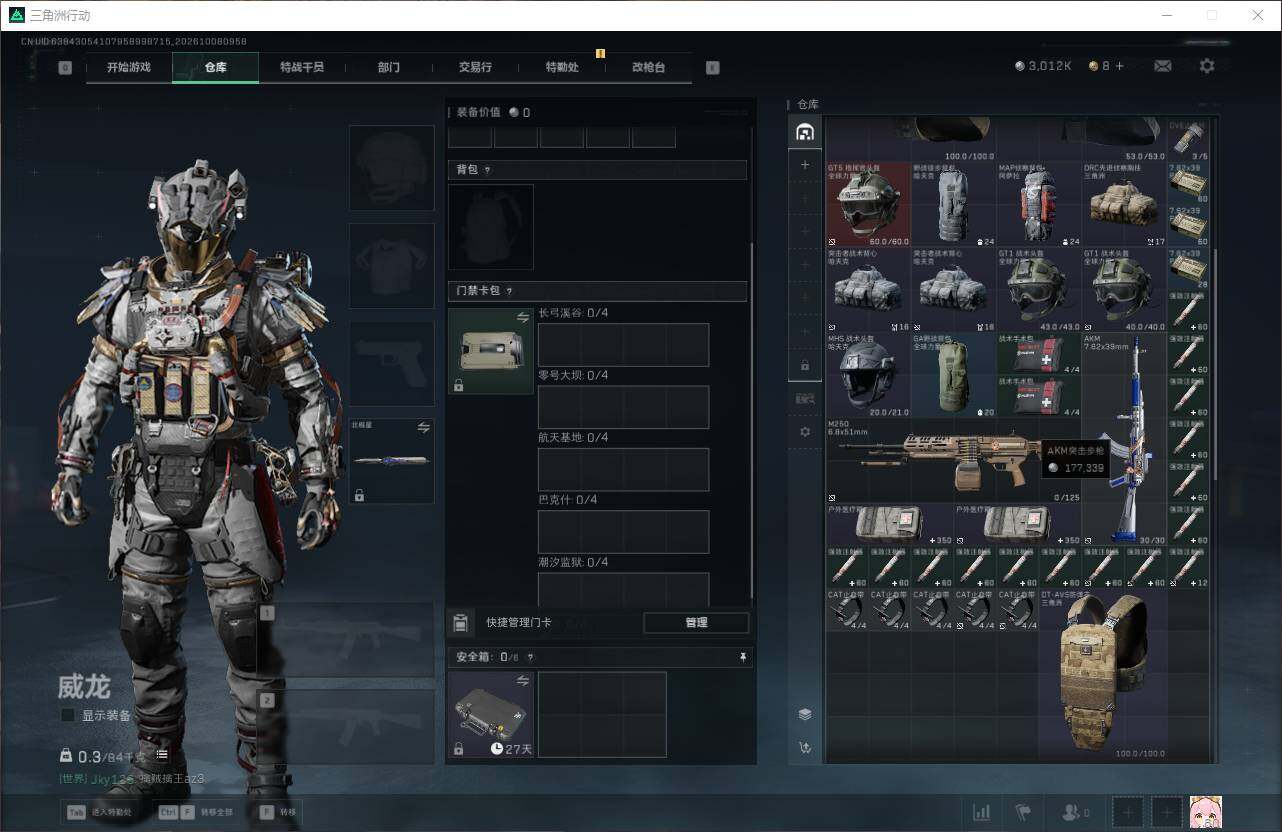Image resolution: width=1282 pixels, height=832 pixels.
Task: Select the DT-AVS armor vest item
Action: (x=1103, y=673)
